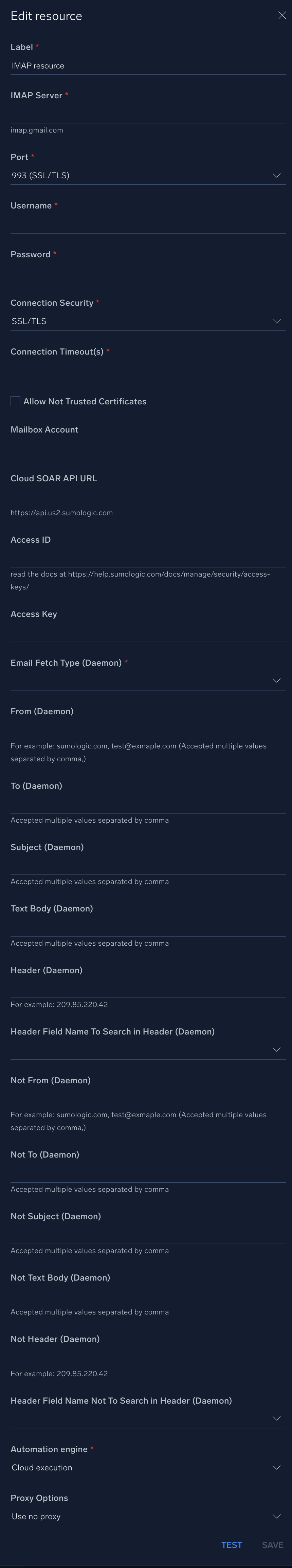This screenshot has width=292, height=1568.
Task: Click the Label input showing IMAP resource
Action: (x=146, y=65)
